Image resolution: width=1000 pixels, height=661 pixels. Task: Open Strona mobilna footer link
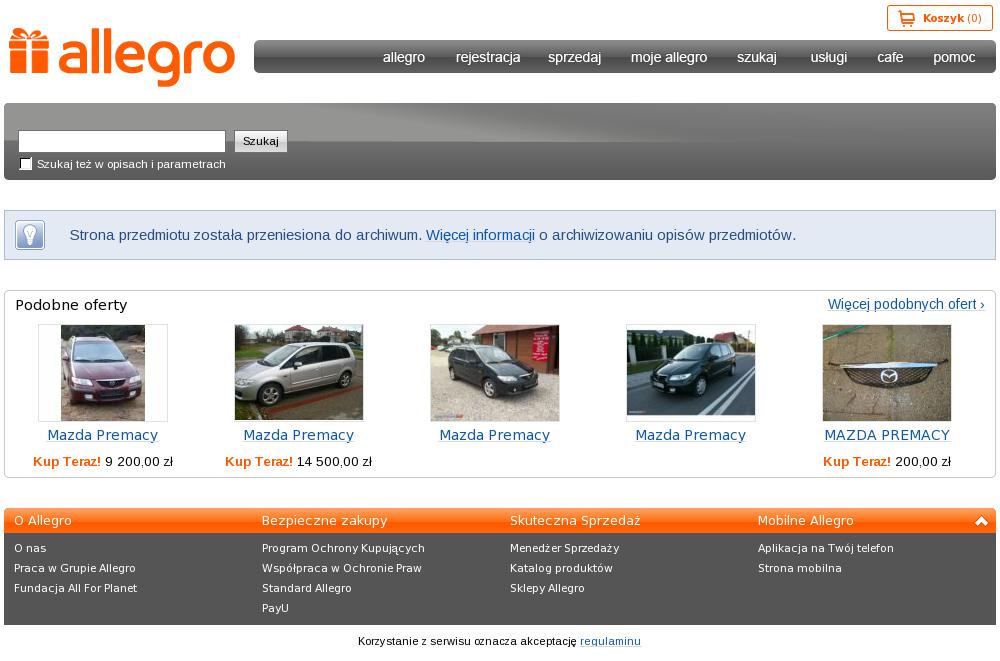[x=800, y=568]
